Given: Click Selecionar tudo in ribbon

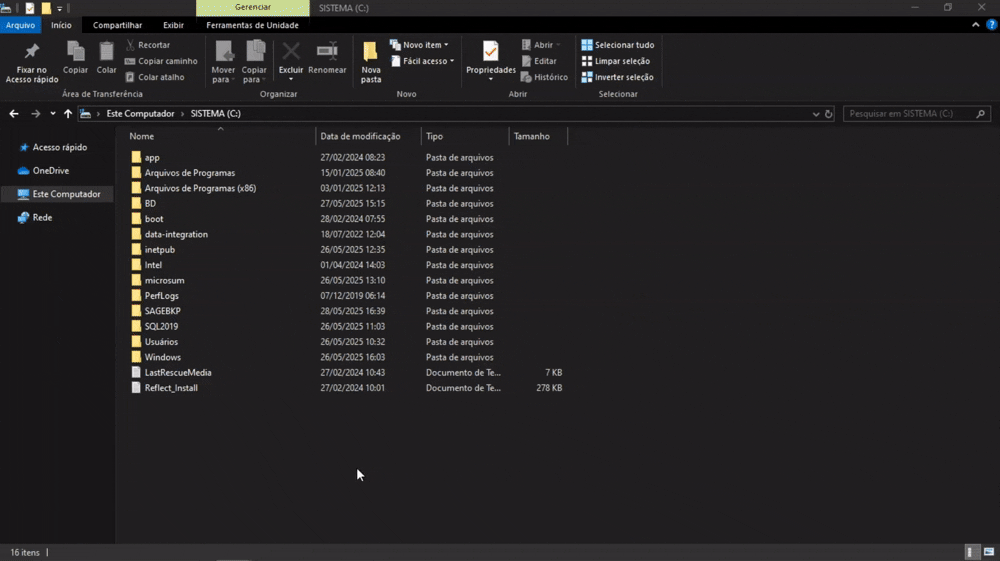Looking at the screenshot, I should 618,45.
